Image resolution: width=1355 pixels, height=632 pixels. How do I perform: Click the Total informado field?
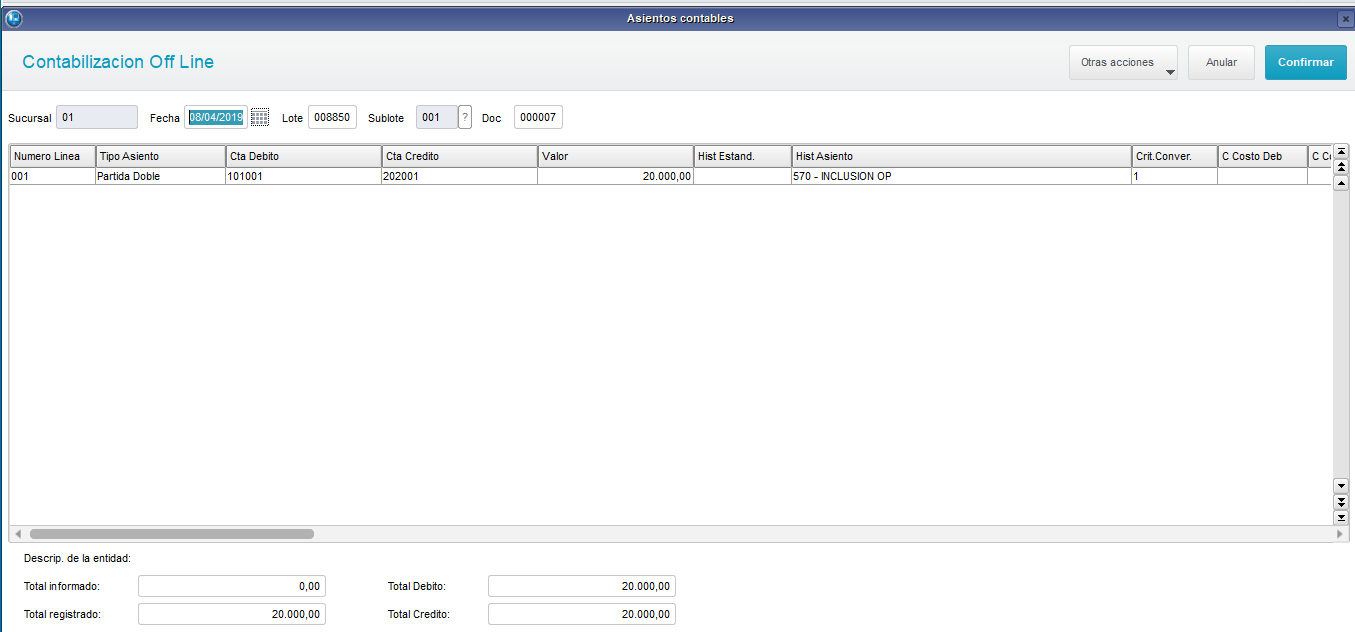(x=232, y=586)
